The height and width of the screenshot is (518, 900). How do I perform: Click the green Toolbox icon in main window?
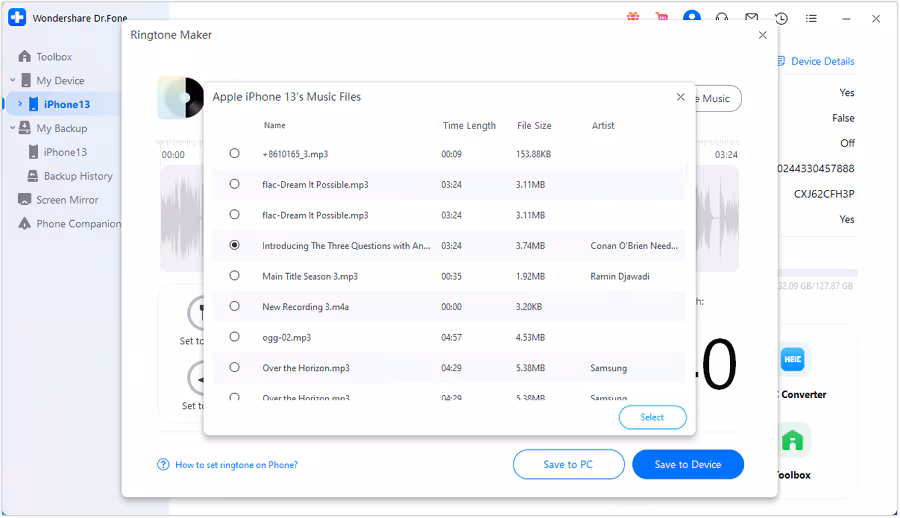[x=793, y=440]
